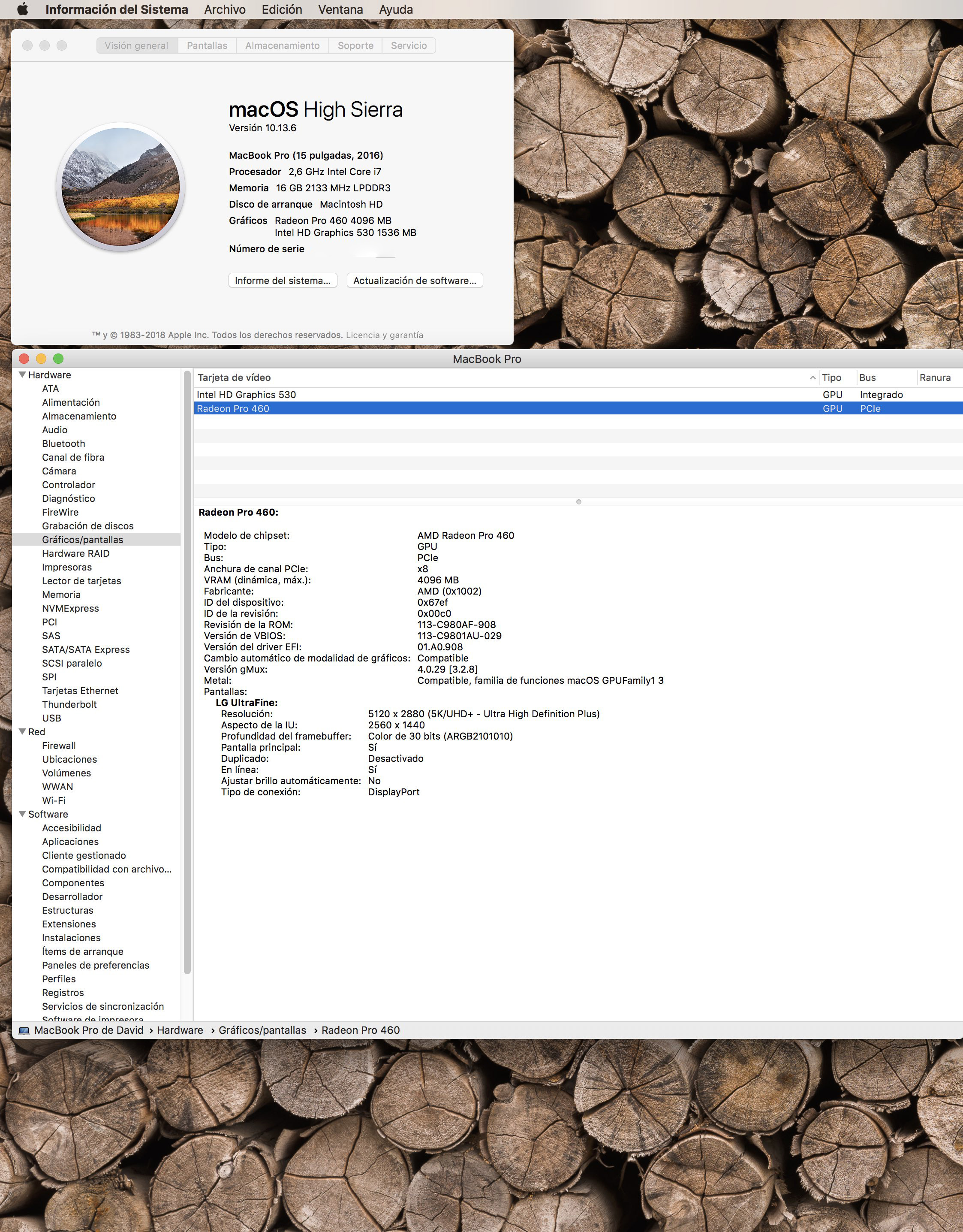Select Ubicaciones under Red
The image size is (963, 1232).
click(x=69, y=759)
